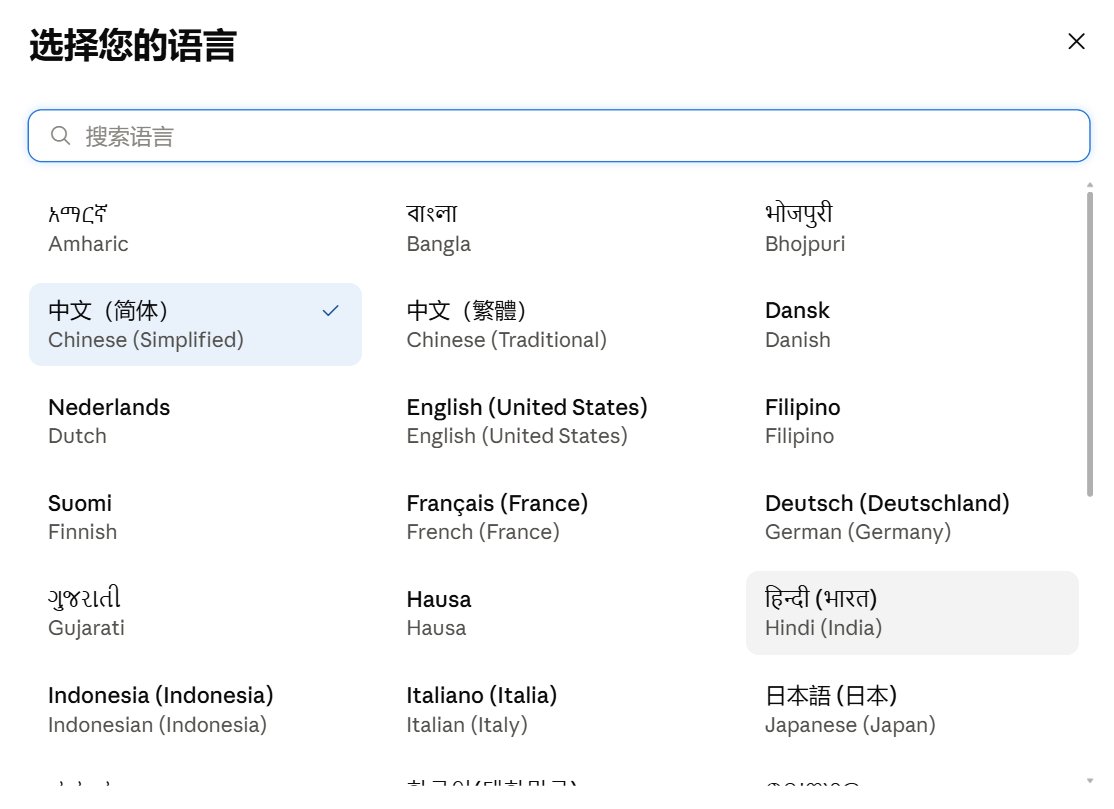Select Chinese (Simplified) option
Viewport: 1114px width, 809px height.
[x=195, y=325]
